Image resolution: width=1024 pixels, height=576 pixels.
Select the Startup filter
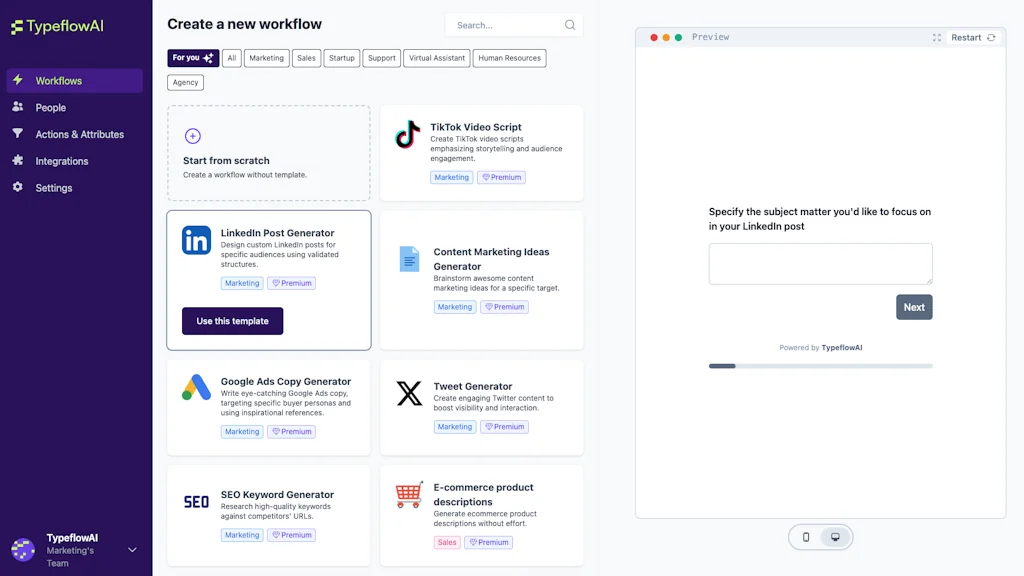342,58
